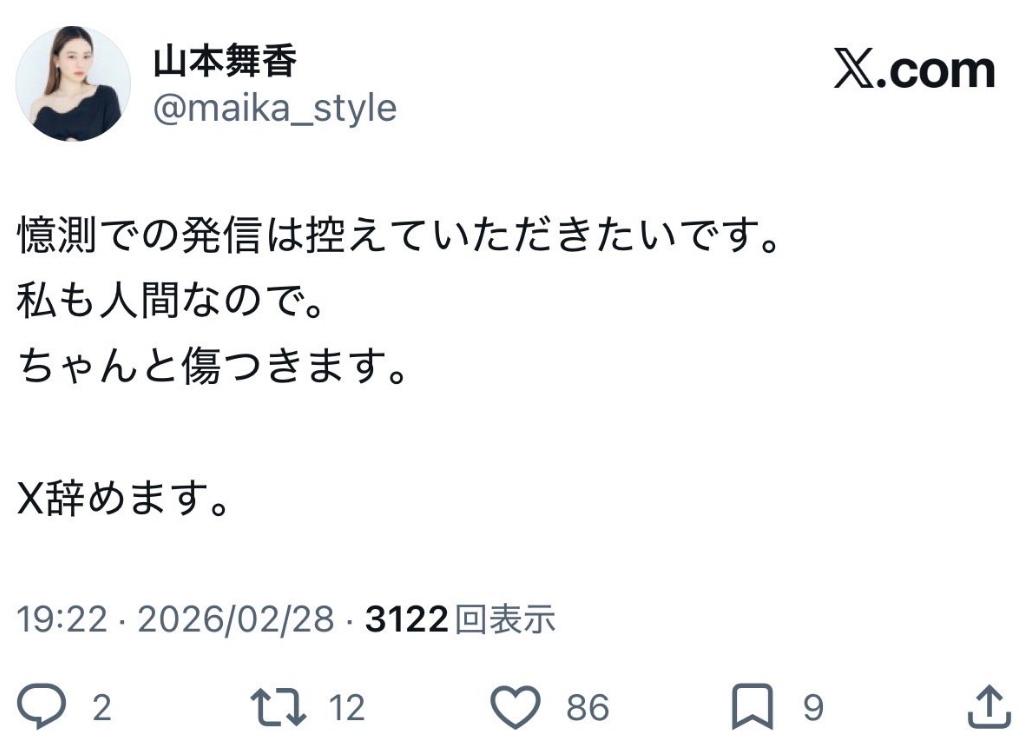1025x746 pixels.
Task: Click the like count 86
Action: 587,708
